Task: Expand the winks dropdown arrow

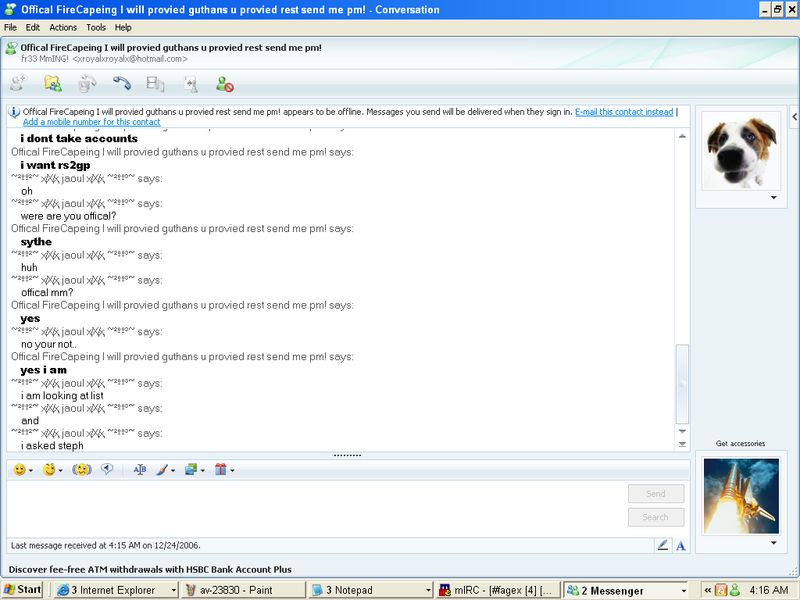Action: coord(61,470)
